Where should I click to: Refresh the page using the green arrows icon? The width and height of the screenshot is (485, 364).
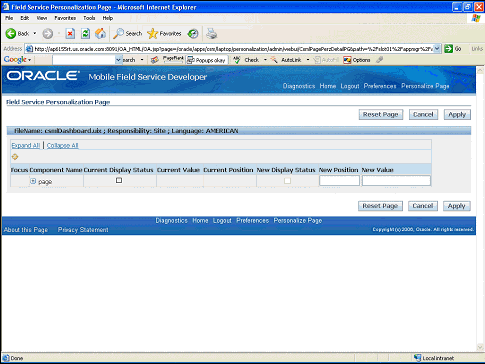(x=85, y=33)
